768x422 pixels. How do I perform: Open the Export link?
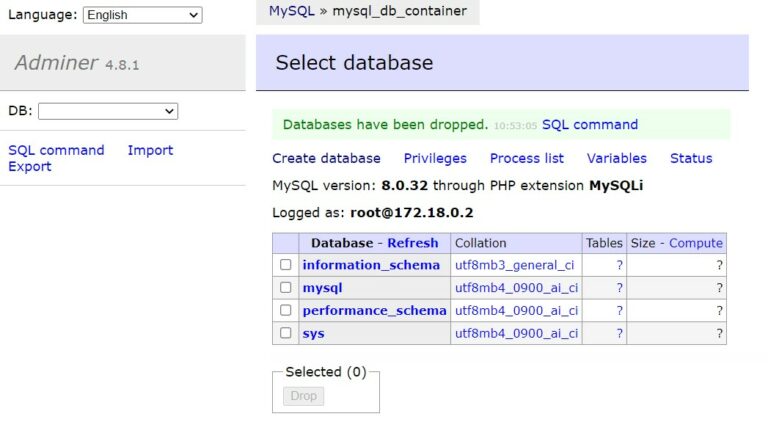30,166
